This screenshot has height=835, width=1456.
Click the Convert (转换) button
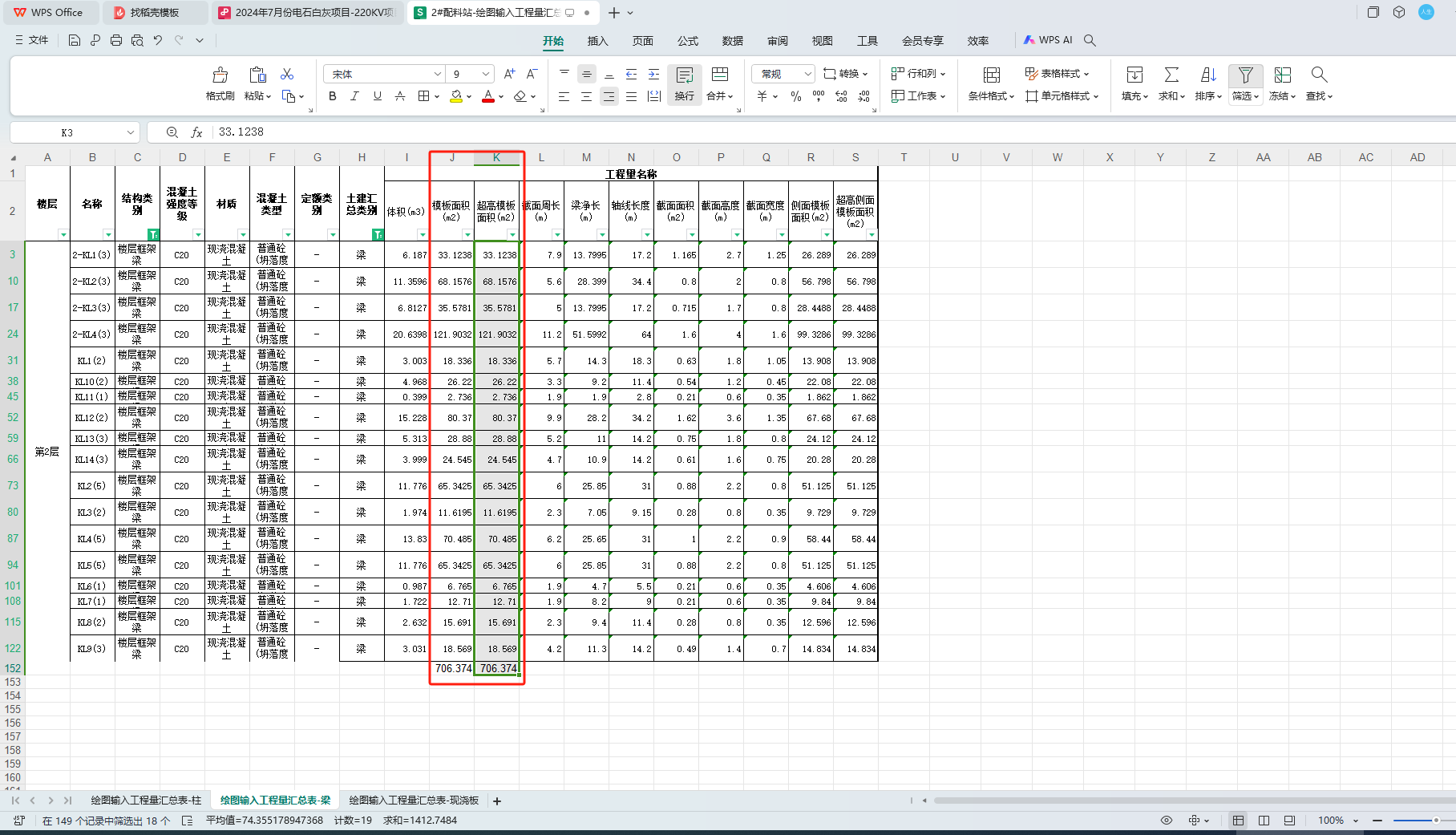point(846,74)
